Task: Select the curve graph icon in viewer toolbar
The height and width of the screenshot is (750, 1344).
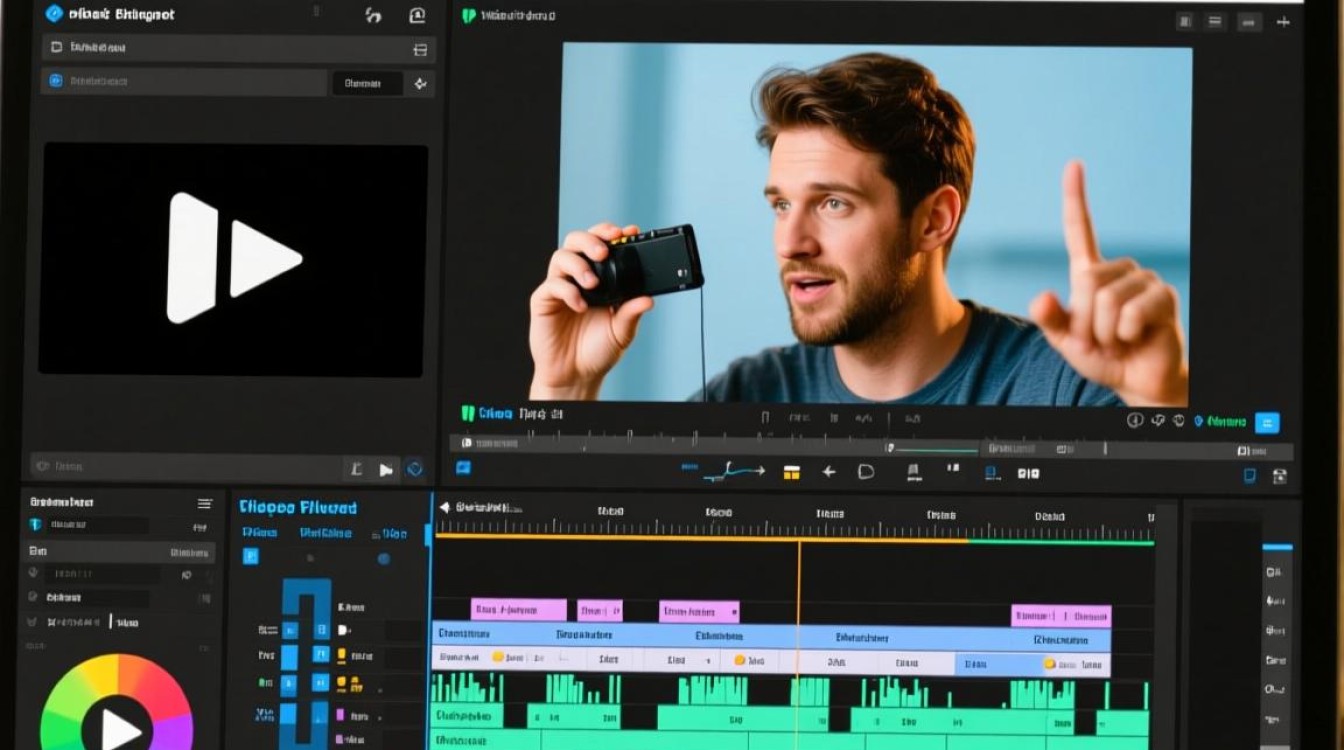Action: [732, 470]
